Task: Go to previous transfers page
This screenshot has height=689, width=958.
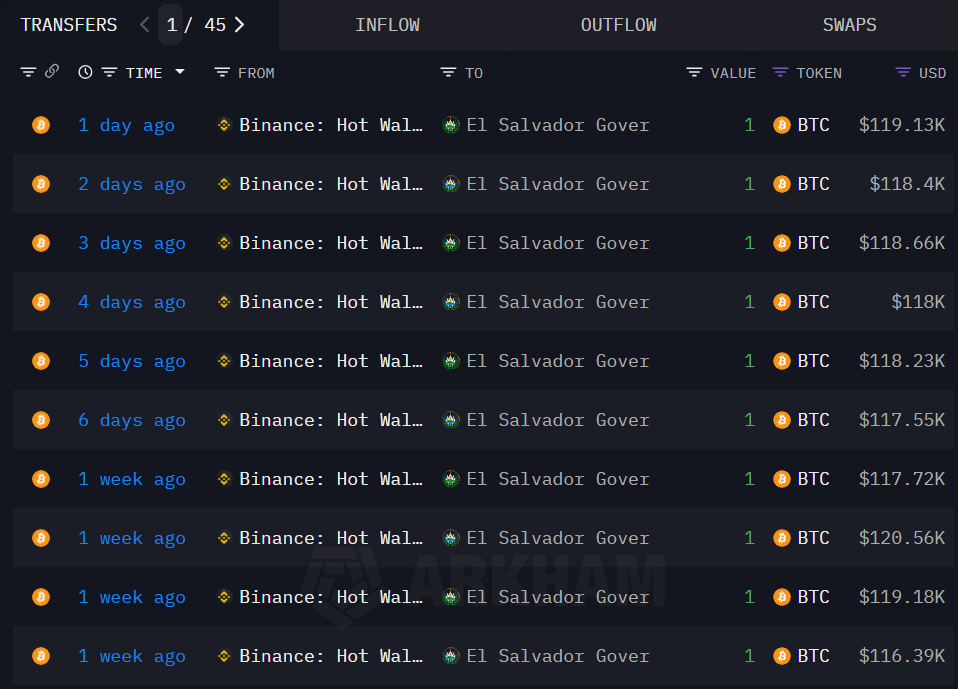Action: 145,25
